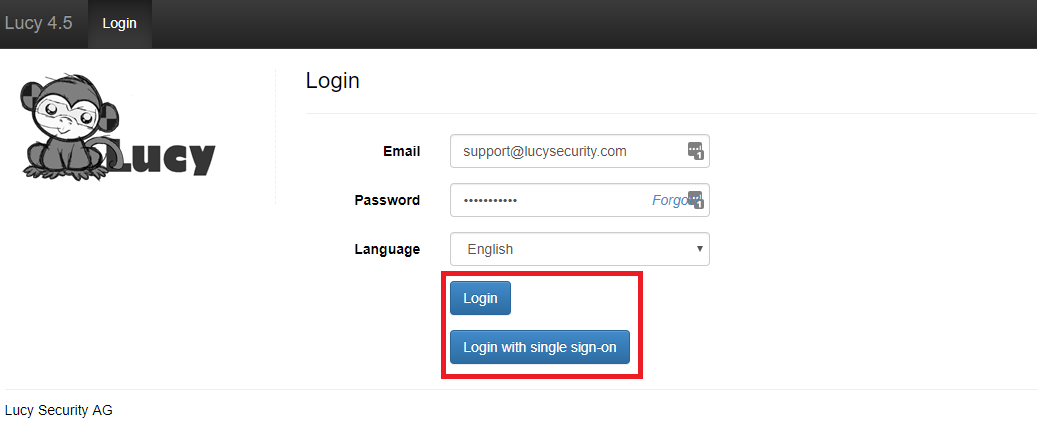Click the Login page heading
The height and width of the screenshot is (436, 1037).
333,81
